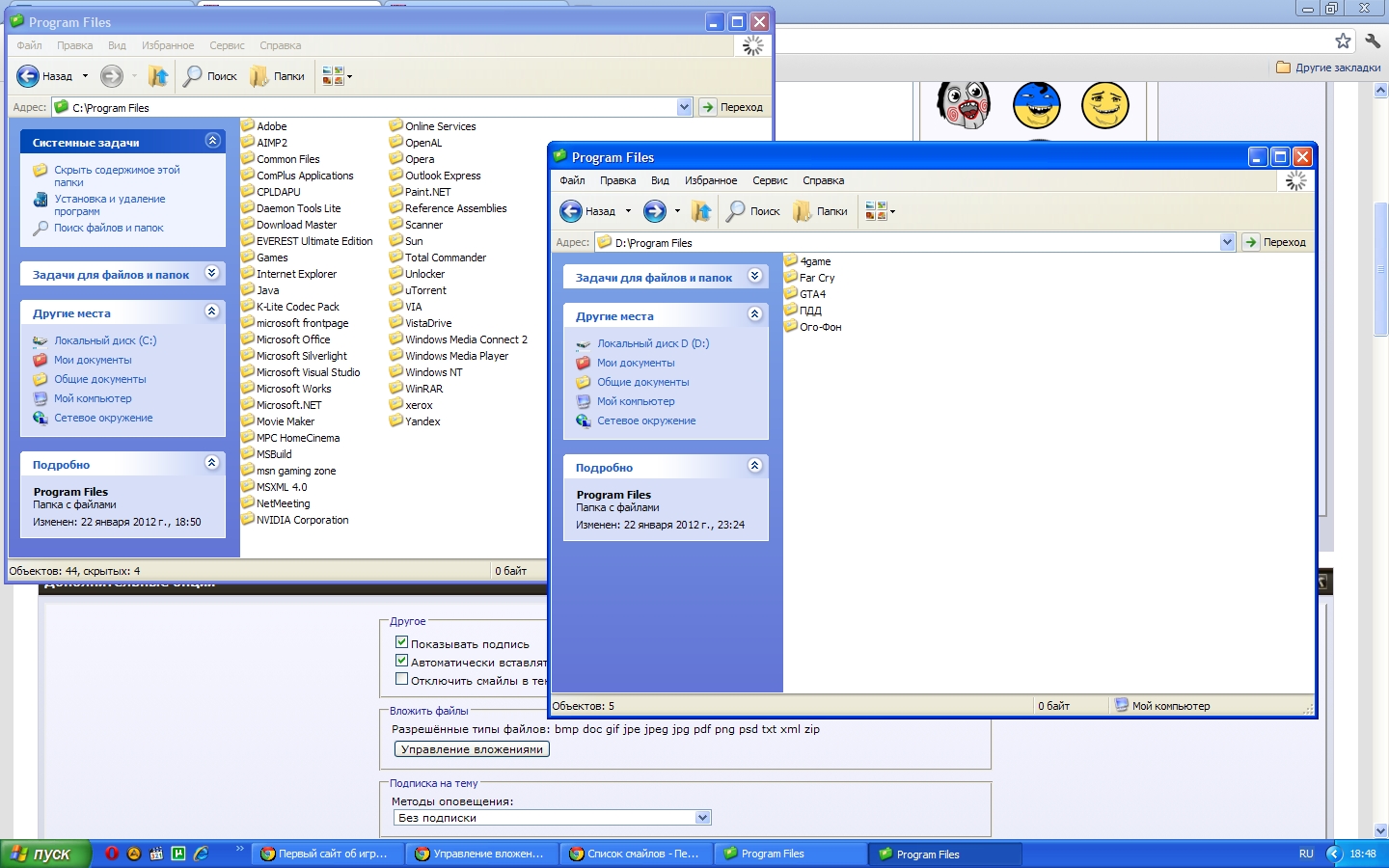Open the Views icon in D: window toolbar
The width and height of the screenshot is (1389, 868).
tap(876, 211)
